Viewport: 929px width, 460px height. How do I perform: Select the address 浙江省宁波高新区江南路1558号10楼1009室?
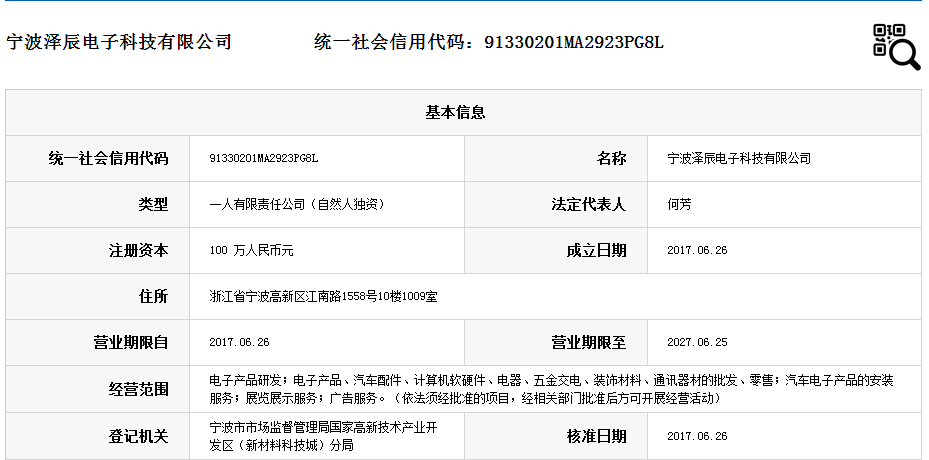pos(323,296)
